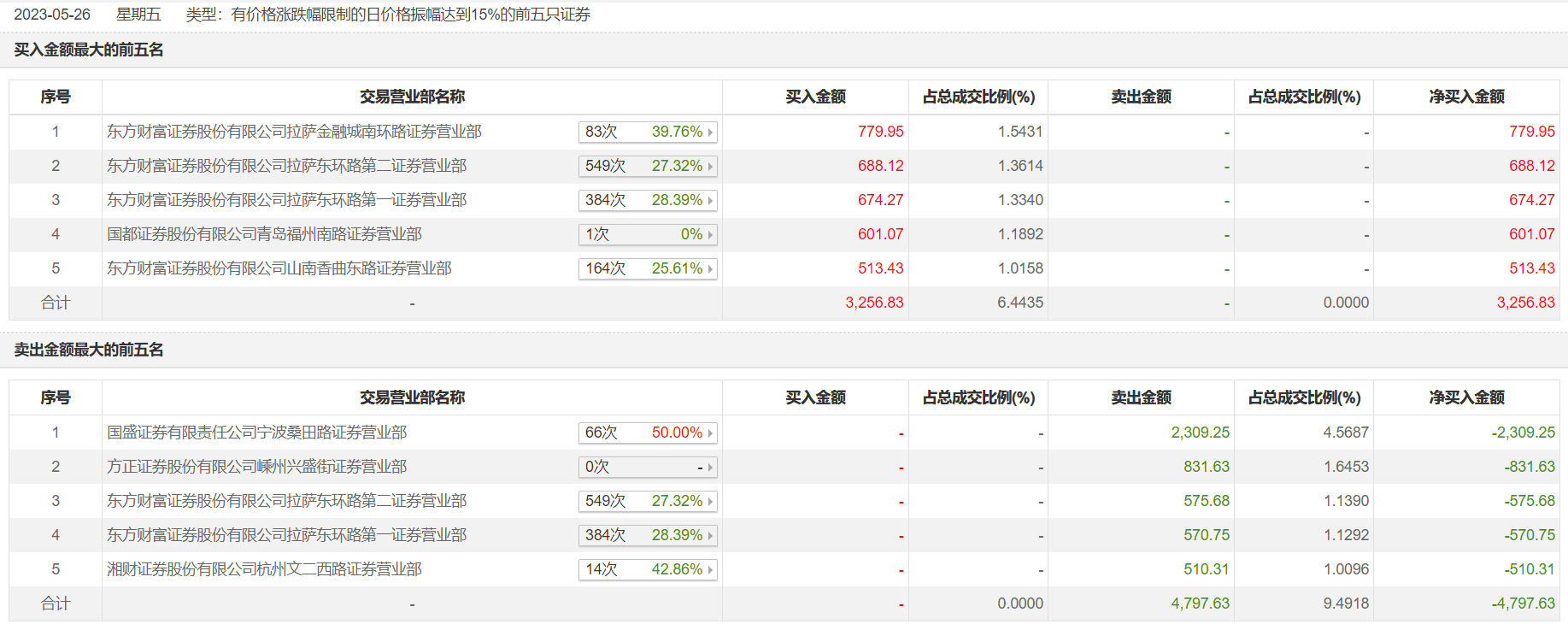Select ratio value 1.5431
The height and width of the screenshot is (624, 1568).
pyautogui.click(x=1020, y=132)
